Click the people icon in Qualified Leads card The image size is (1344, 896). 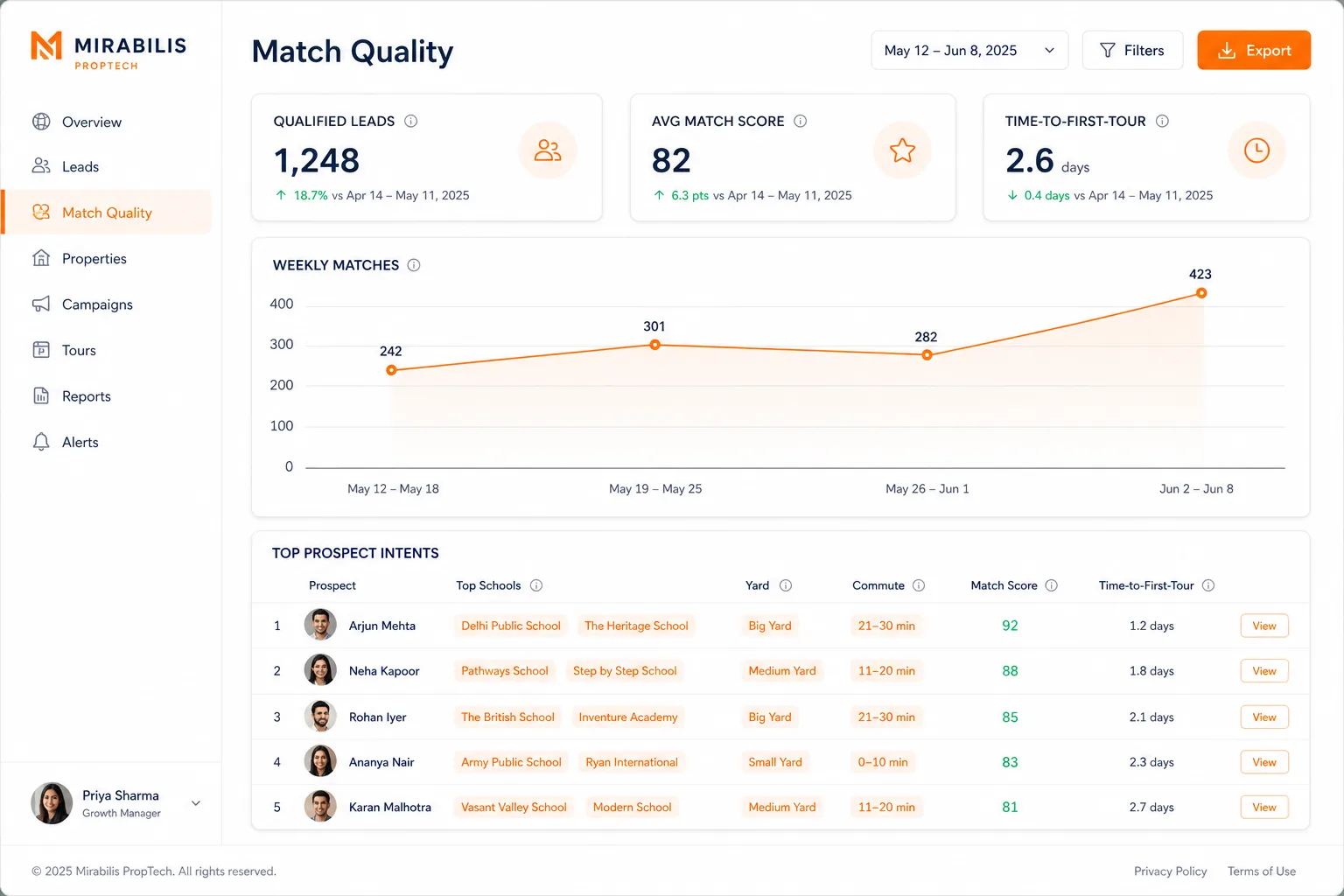click(x=548, y=150)
